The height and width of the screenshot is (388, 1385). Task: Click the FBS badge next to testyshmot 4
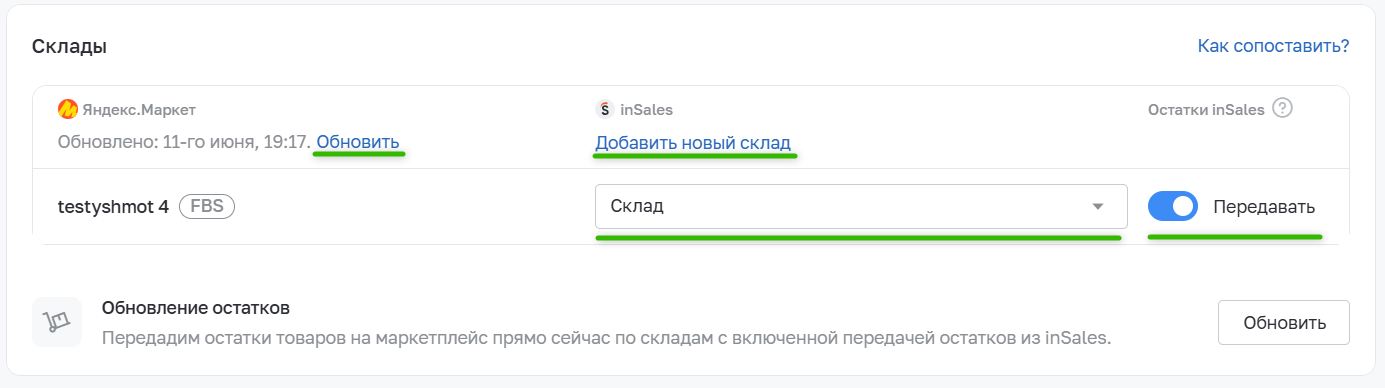tap(207, 207)
